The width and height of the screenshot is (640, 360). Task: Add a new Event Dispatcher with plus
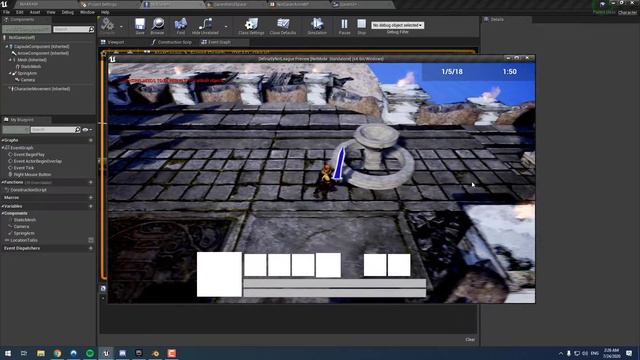(91, 248)
